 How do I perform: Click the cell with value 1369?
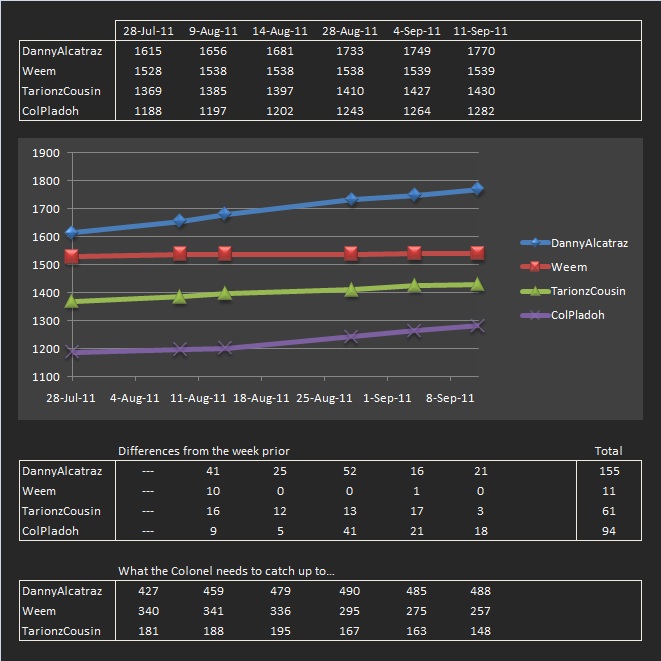(148, 91)
